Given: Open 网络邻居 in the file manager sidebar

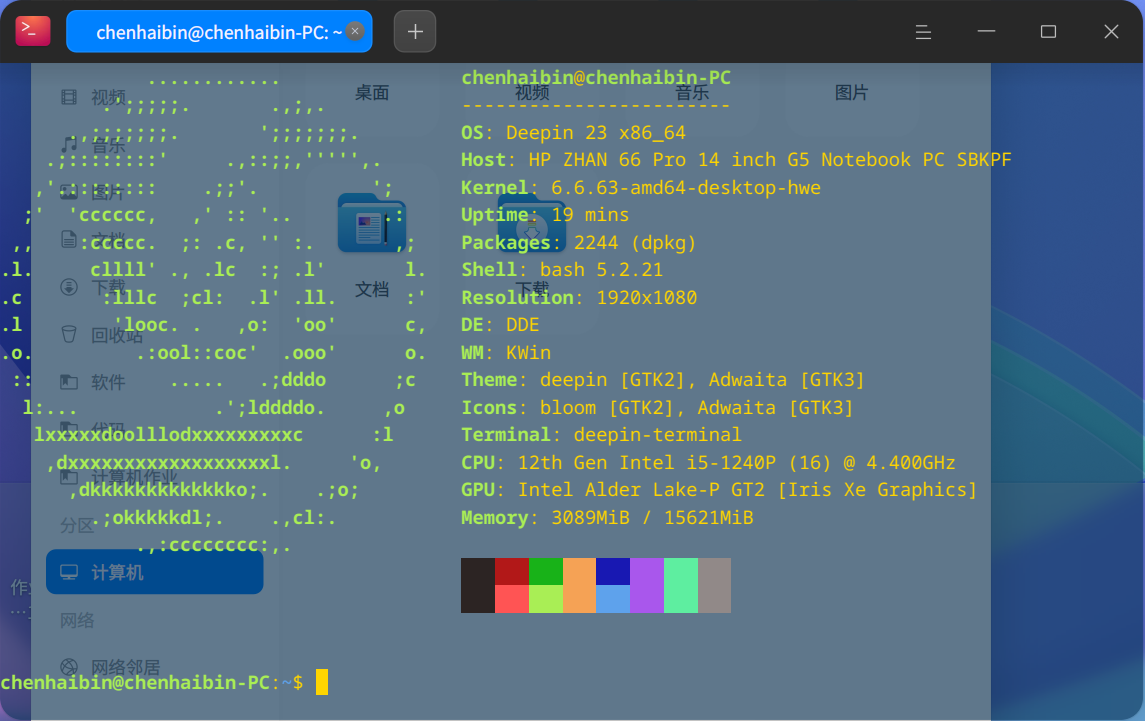Looking at the screenshot, I should point(110,667).
